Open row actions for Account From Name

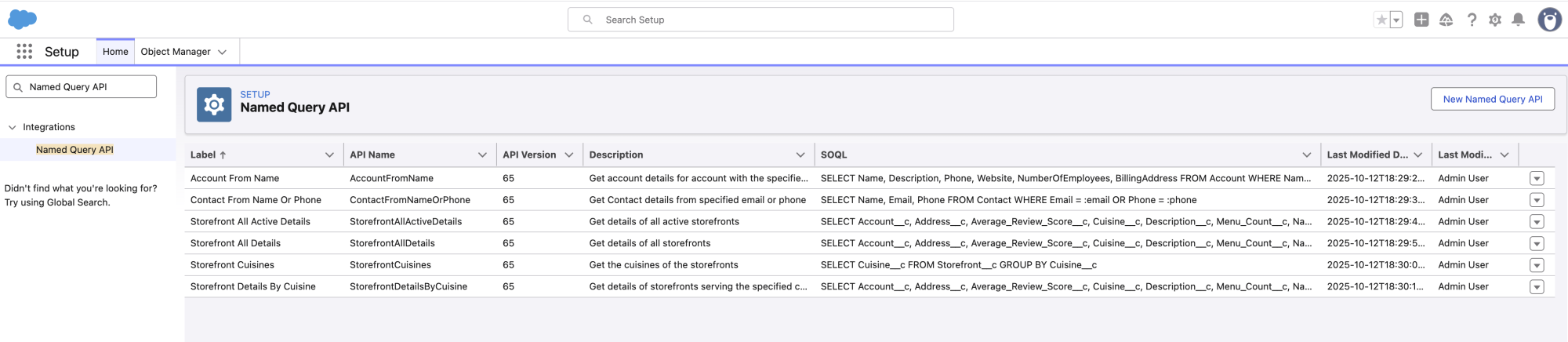(1537, 179)
